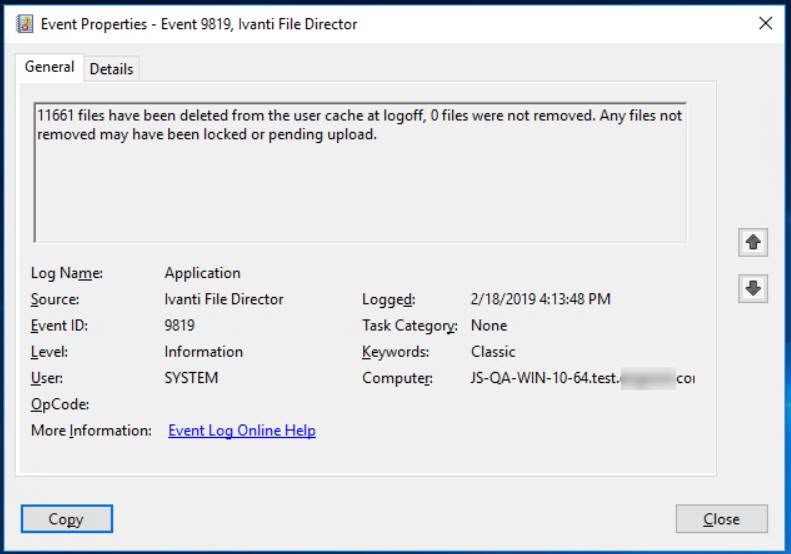Image resolution: width=791 pixels, height=554 pixels.
Task: Select the General tab
Action: point(49,67)
